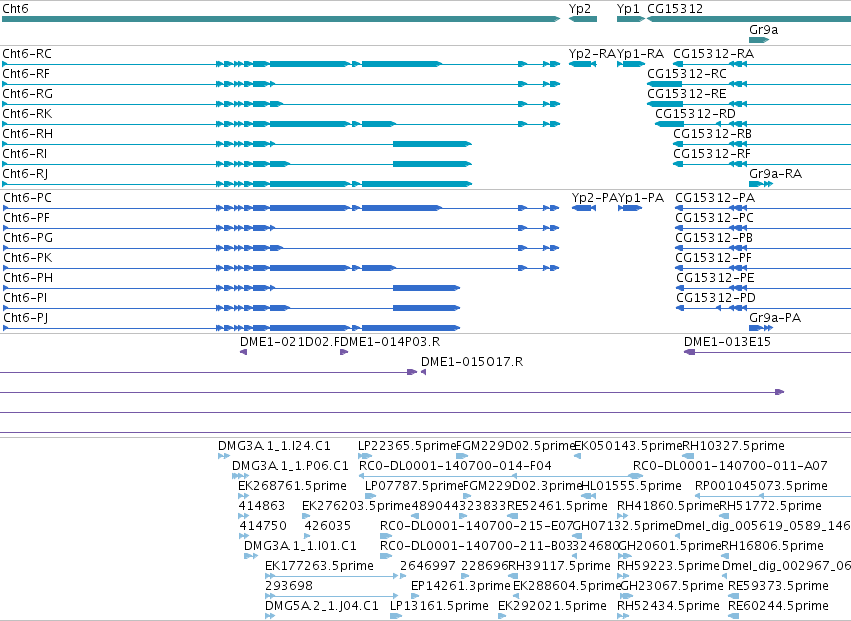Open transcript CG15312-RE

point(687,94)
